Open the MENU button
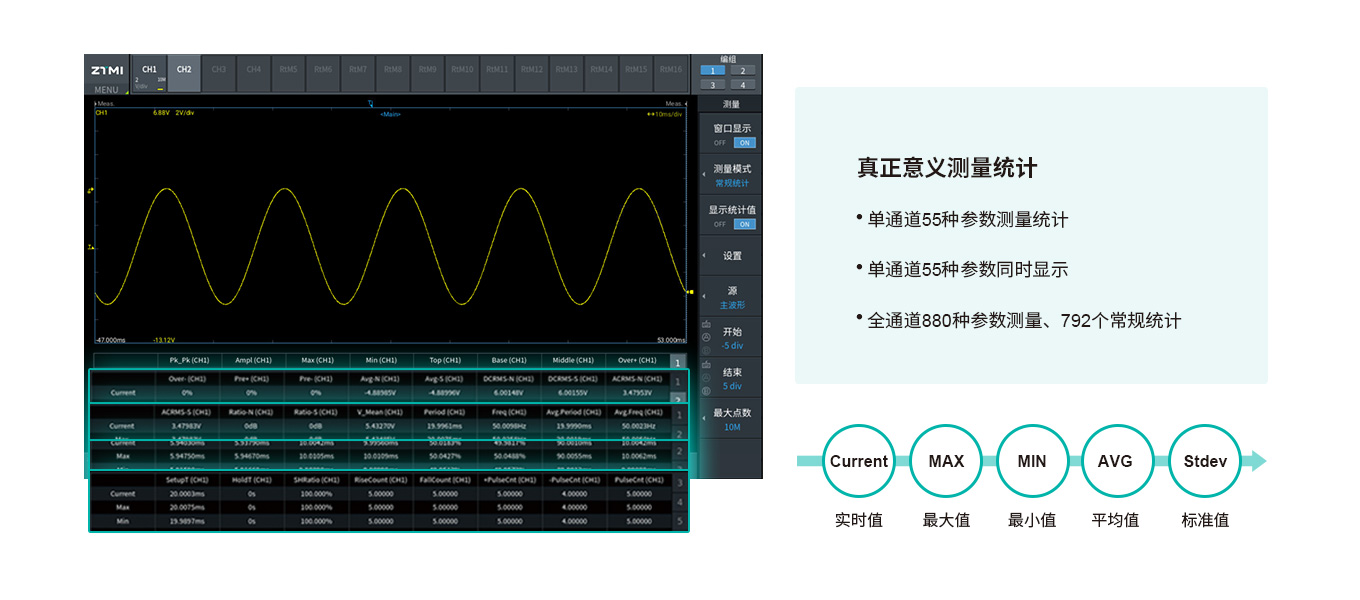The width and height of the screenshot is (1360, 600). coord(106,90)
